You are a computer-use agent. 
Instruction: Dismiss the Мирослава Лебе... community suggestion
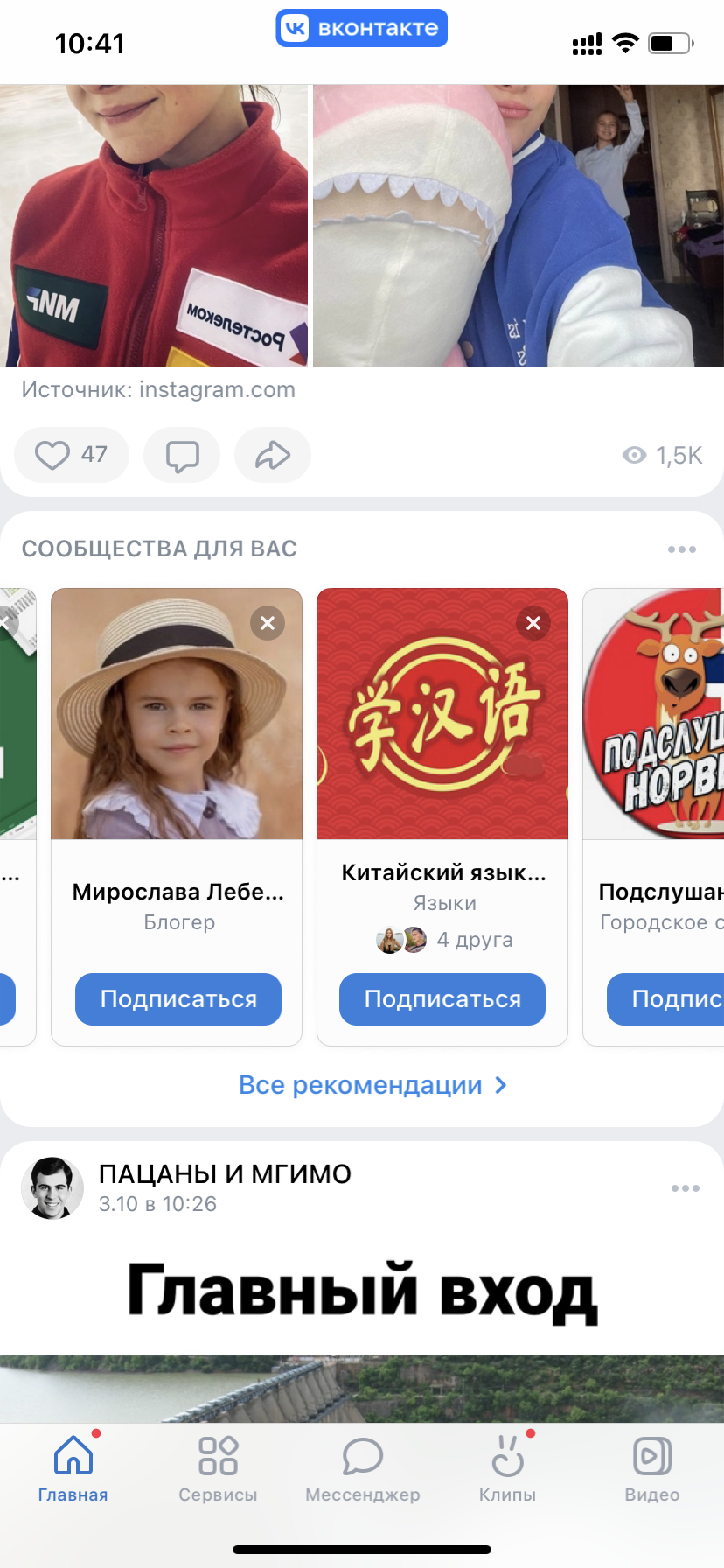click(x=268, y=623)
